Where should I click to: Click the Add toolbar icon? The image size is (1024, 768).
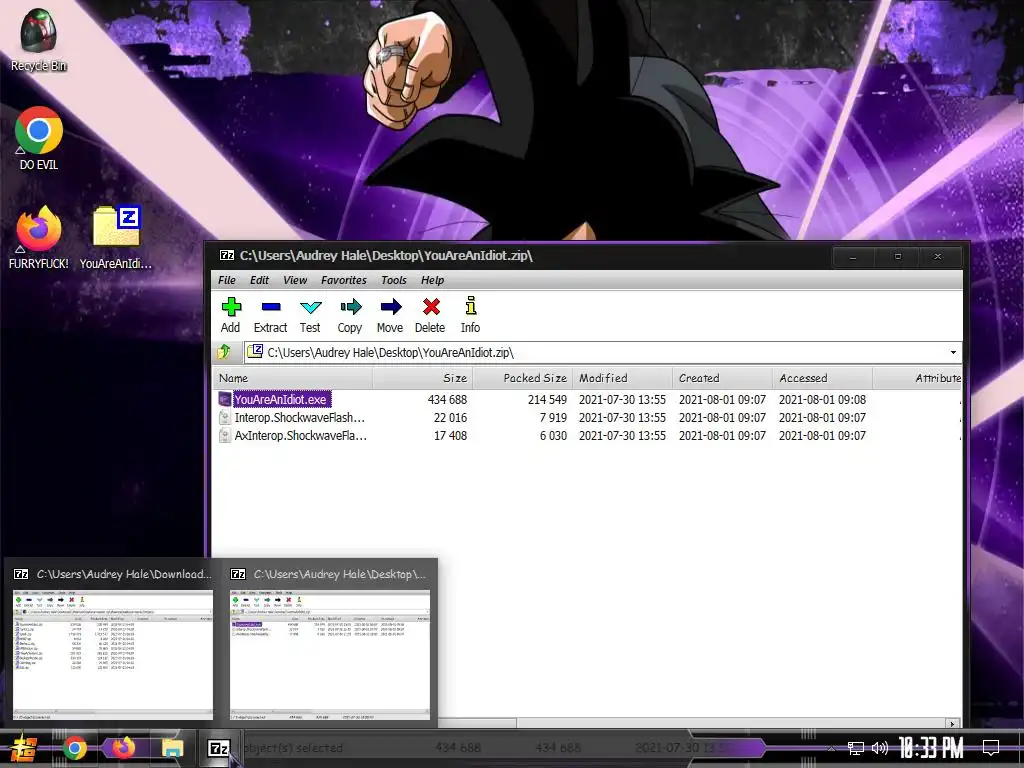tap(231, 307)
